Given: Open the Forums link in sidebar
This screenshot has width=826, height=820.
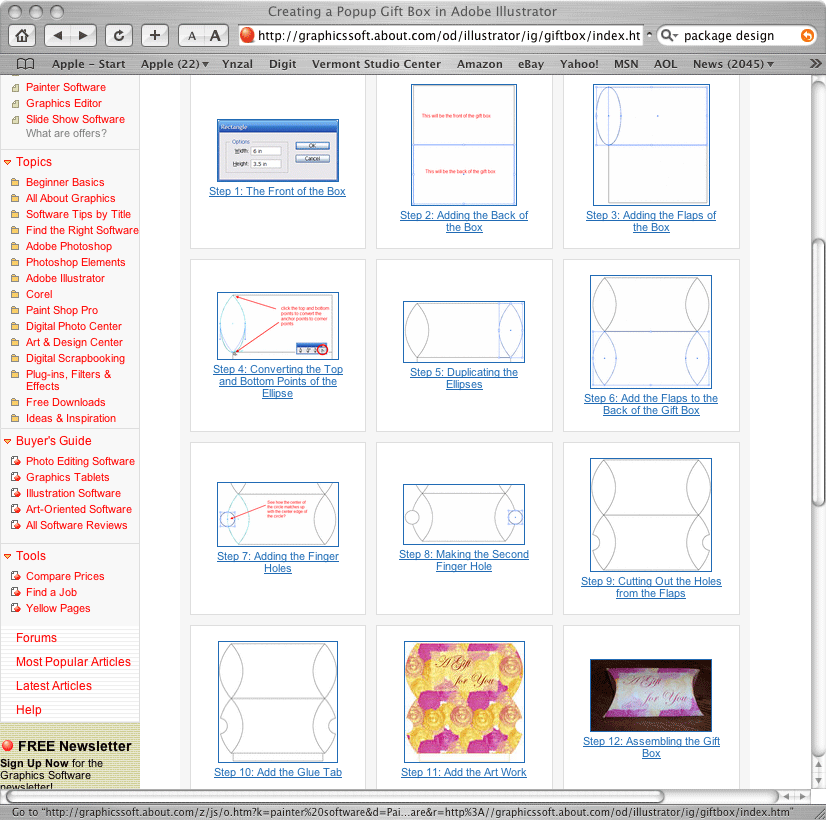Looking at the screenshot, I should click(36, 638).
